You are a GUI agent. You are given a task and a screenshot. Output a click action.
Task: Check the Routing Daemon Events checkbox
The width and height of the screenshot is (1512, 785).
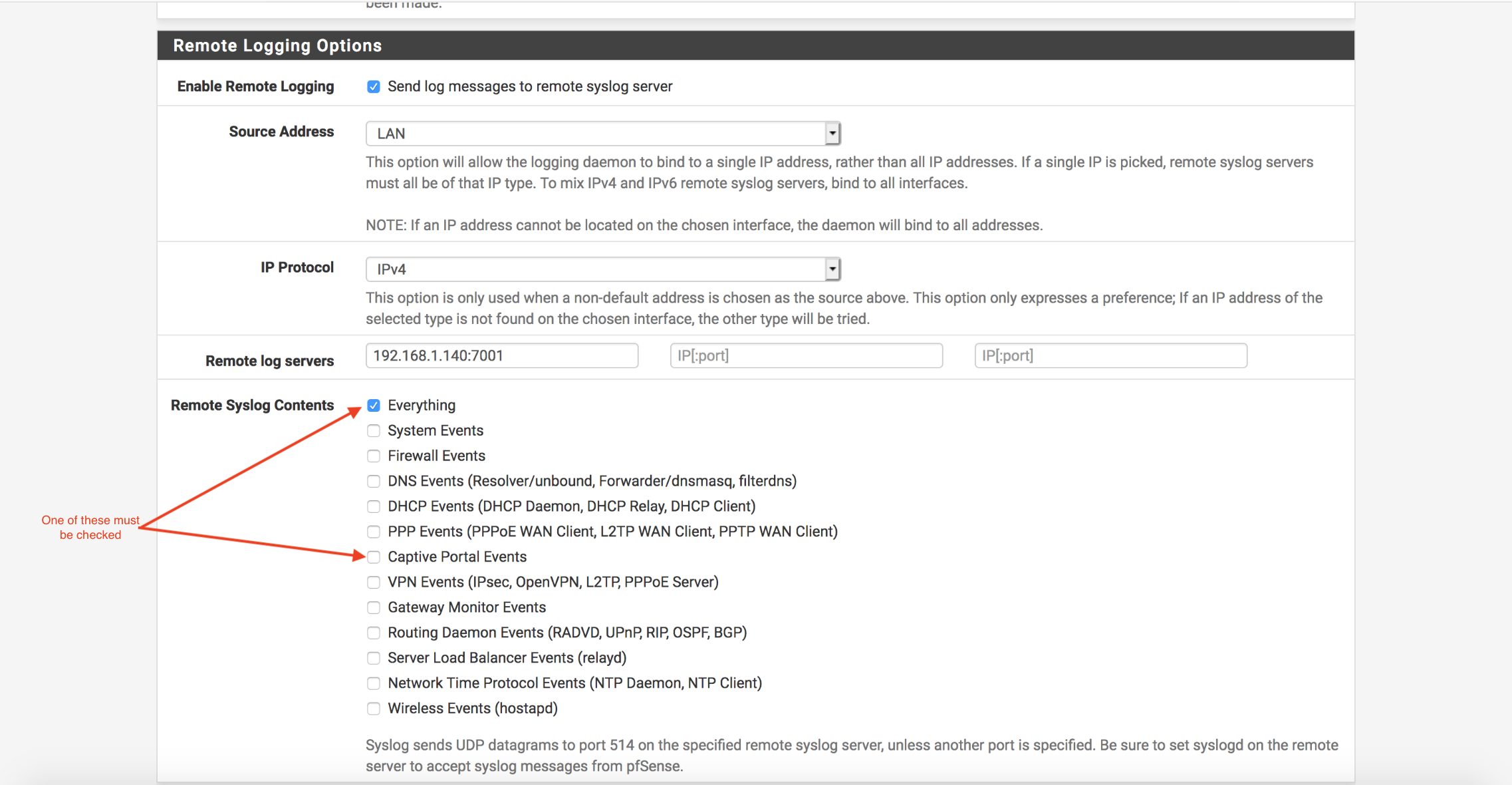(374, 633)
